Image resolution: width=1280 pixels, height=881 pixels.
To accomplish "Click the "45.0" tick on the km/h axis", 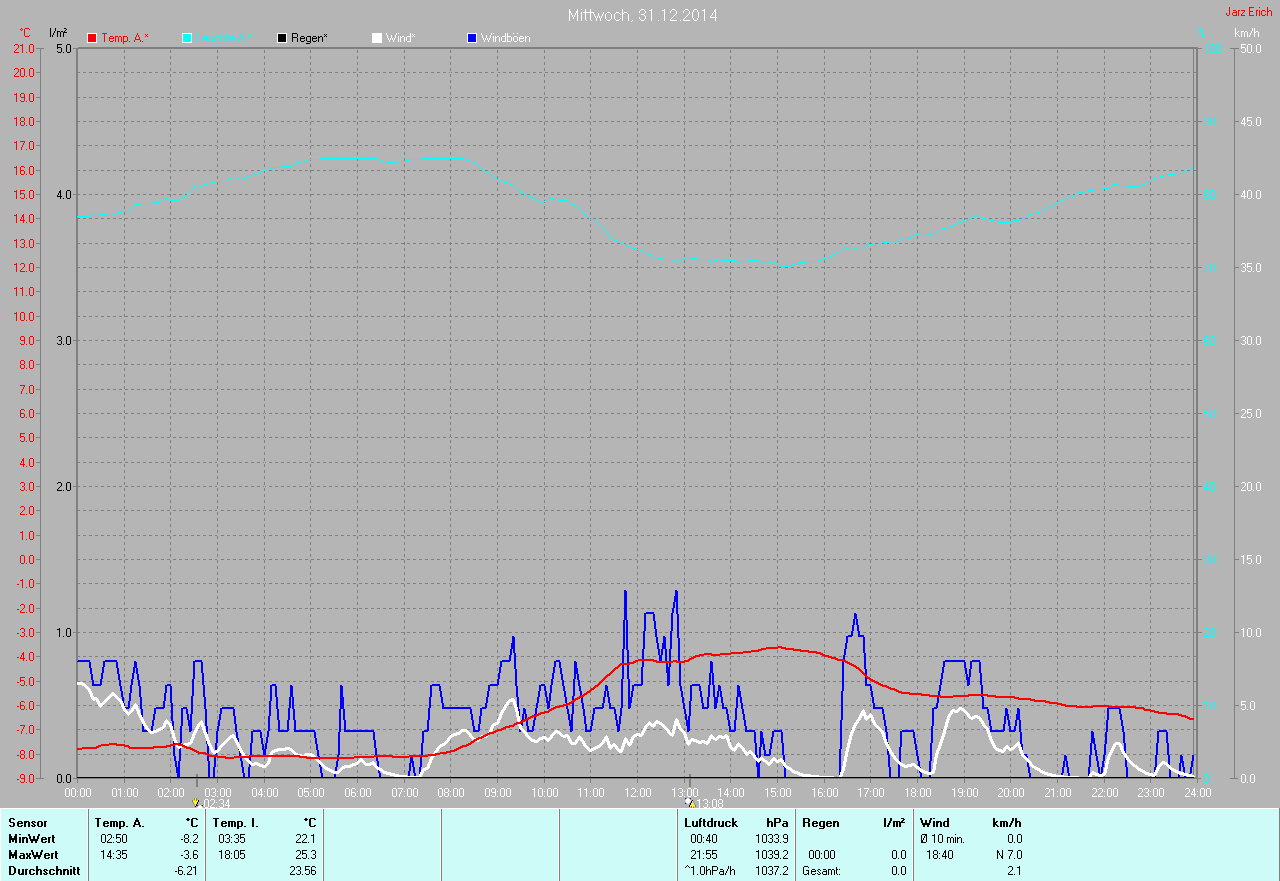I will click(1250, 122).
